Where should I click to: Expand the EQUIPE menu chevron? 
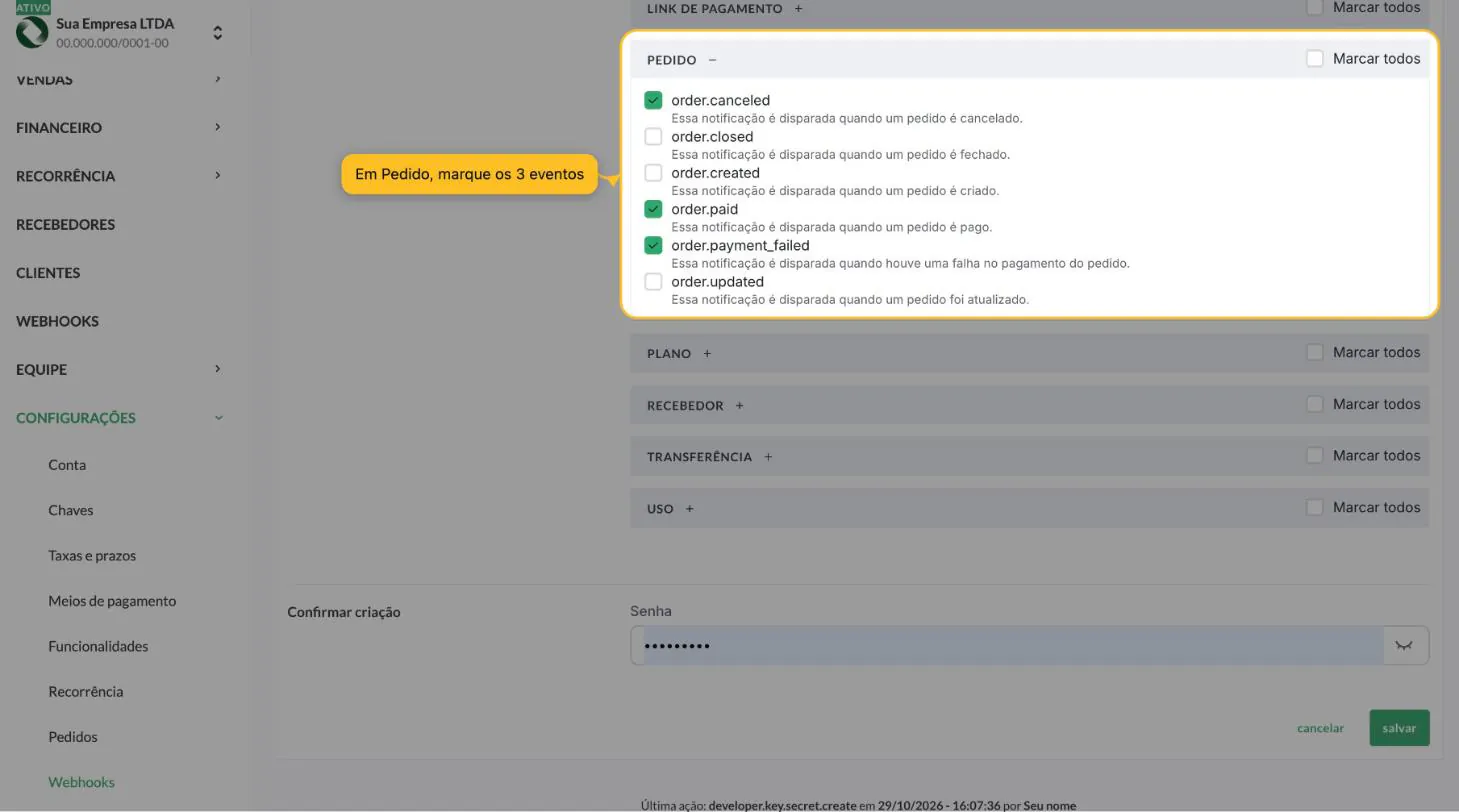coord(217,369)
